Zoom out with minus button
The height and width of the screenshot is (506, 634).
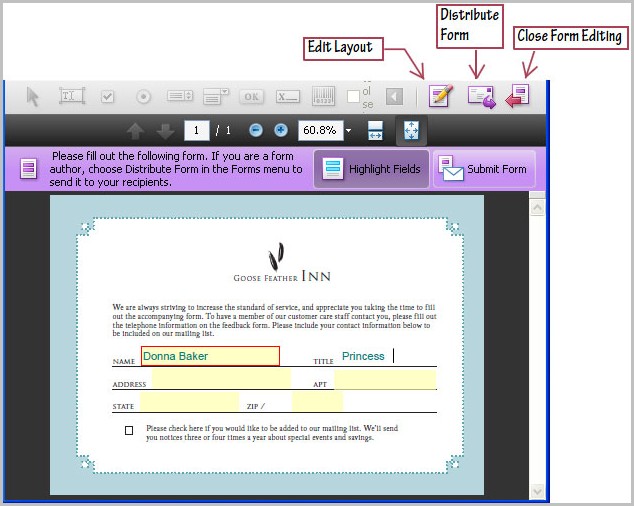point(256,130)
